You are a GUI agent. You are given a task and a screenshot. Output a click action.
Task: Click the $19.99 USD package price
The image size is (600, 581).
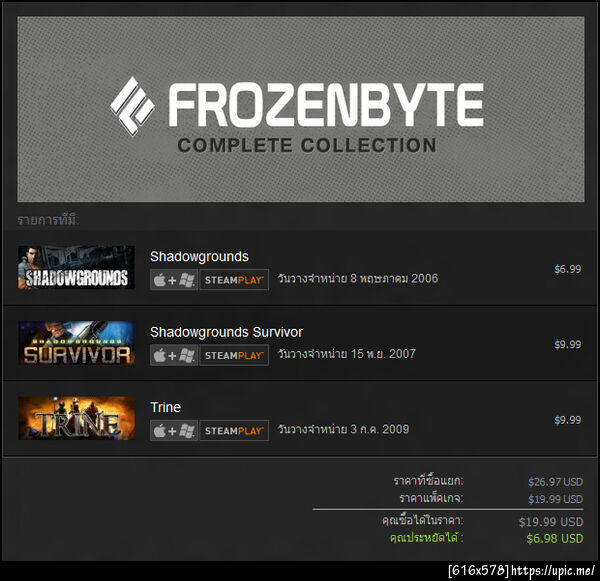click(x=555, y=499)
